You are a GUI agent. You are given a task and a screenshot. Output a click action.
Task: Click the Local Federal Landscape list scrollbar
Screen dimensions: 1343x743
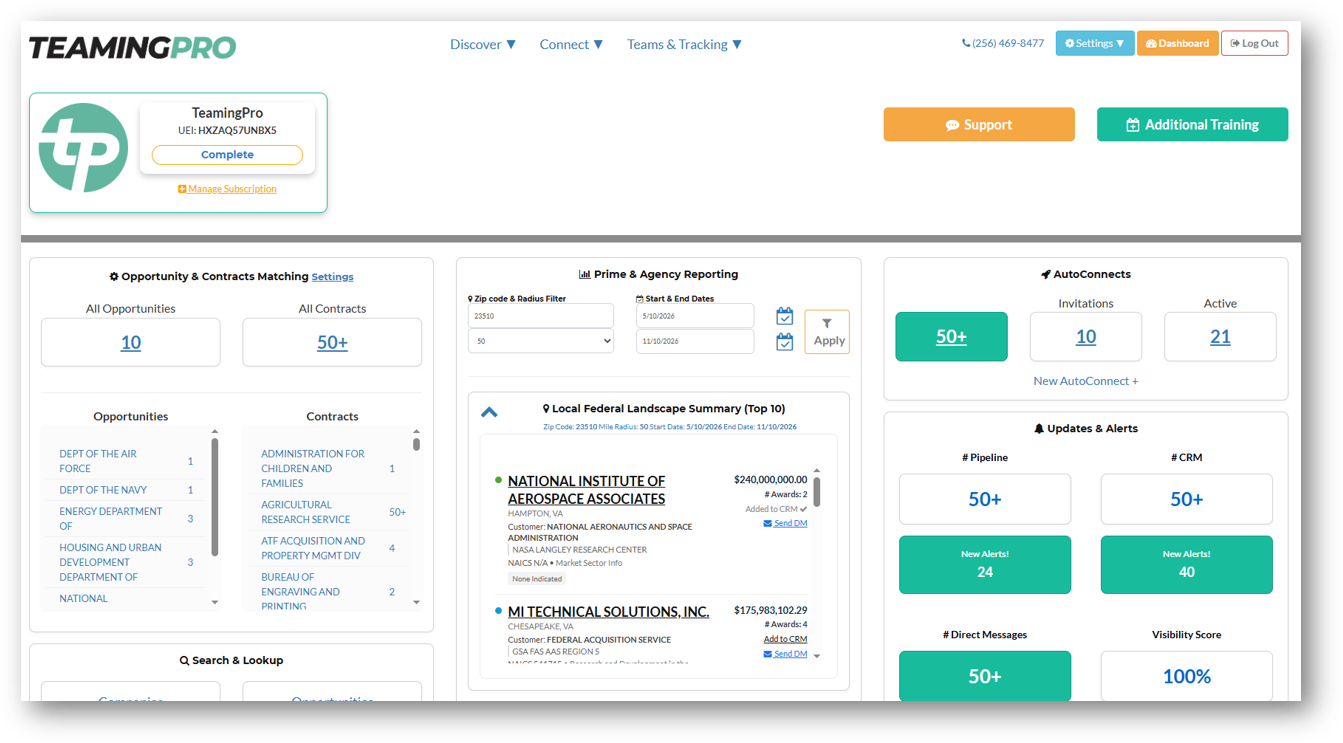point(817,492)
